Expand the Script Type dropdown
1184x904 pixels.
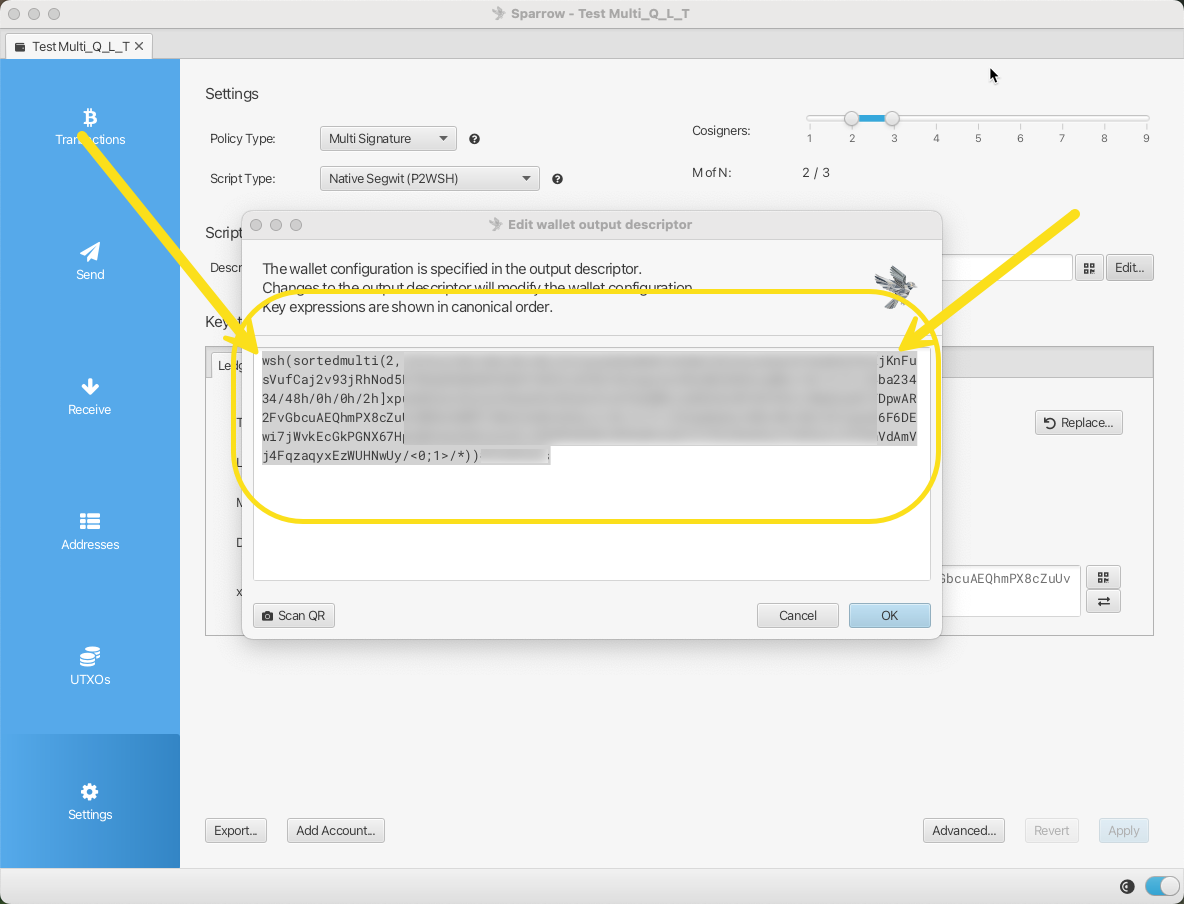[429, 179]
